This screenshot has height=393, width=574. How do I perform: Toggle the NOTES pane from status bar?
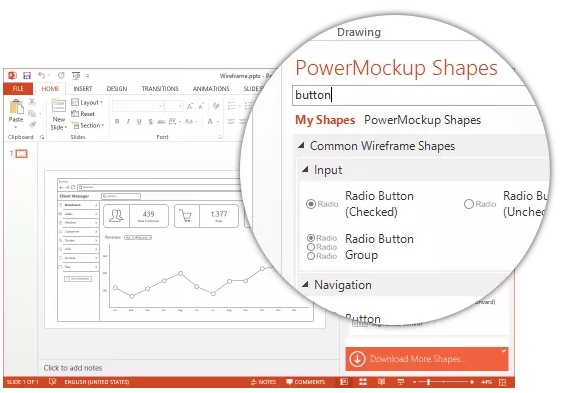point(263,382)
